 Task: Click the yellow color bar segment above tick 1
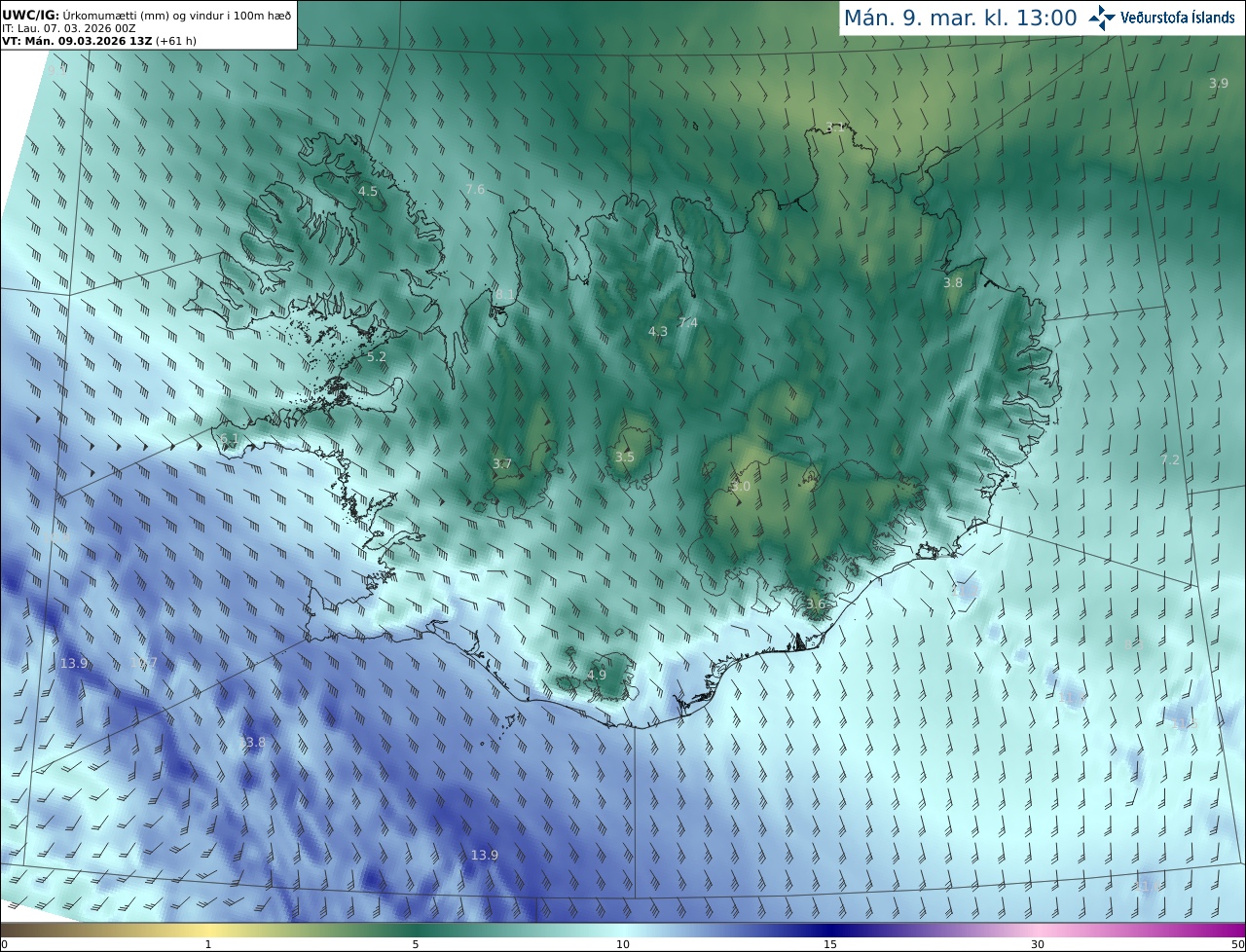[207, 930]
